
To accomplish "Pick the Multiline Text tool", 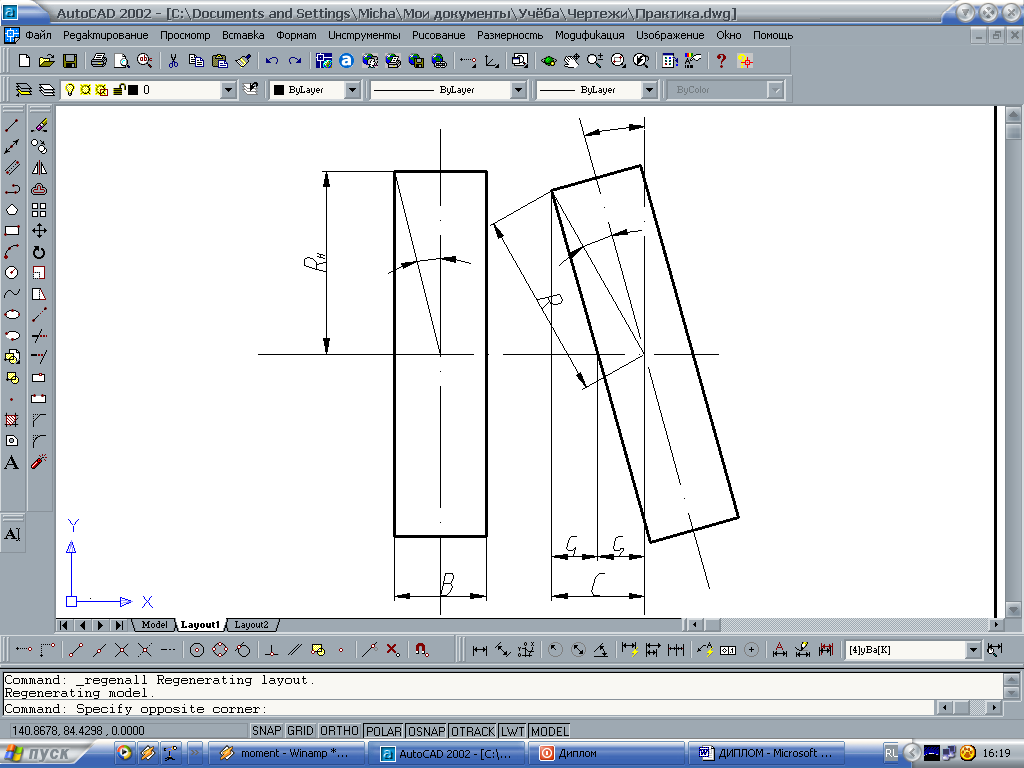I will point(12,462).
